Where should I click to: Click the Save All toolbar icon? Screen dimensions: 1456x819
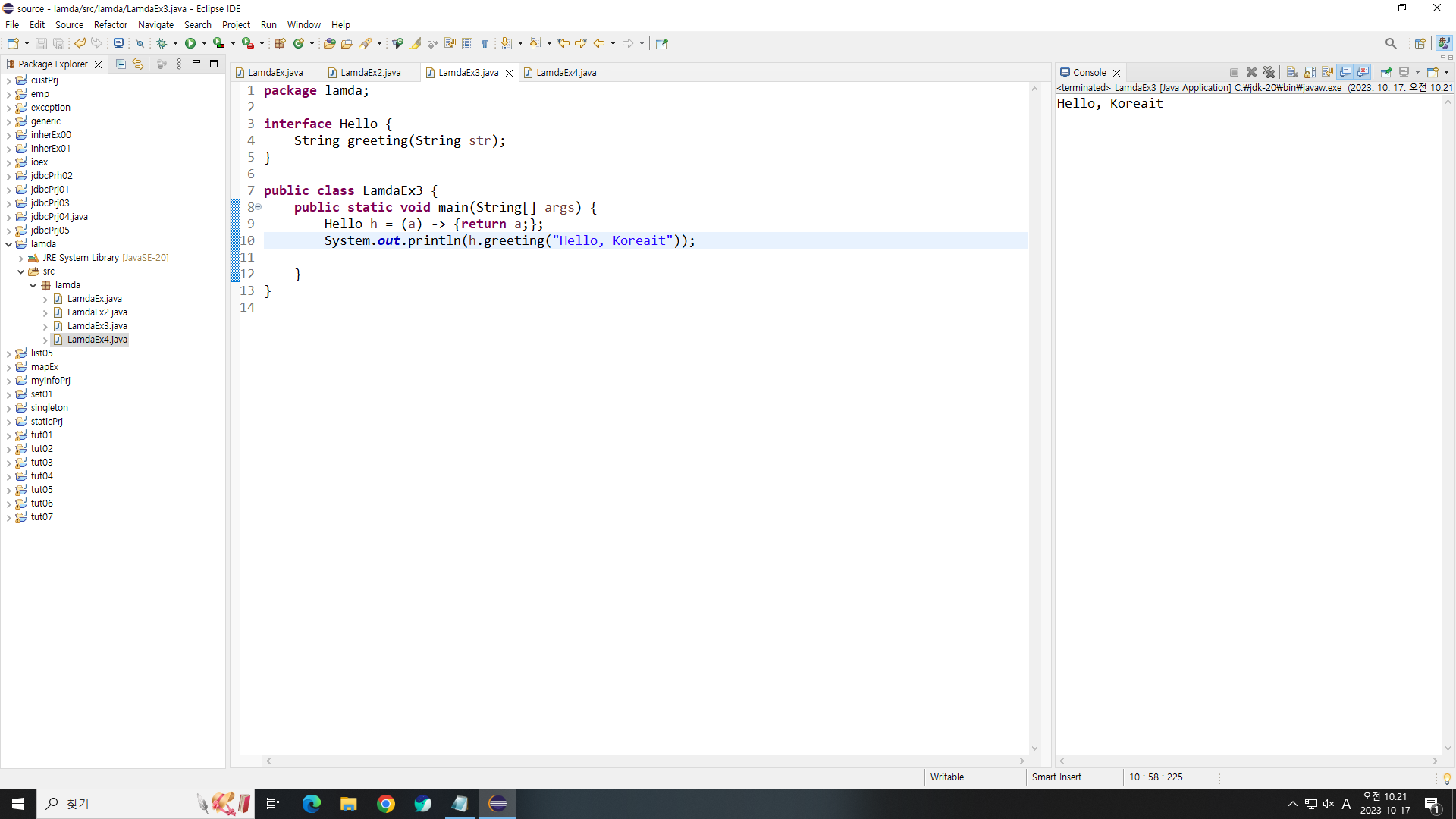pyautogui.click(x=58, y=43)
